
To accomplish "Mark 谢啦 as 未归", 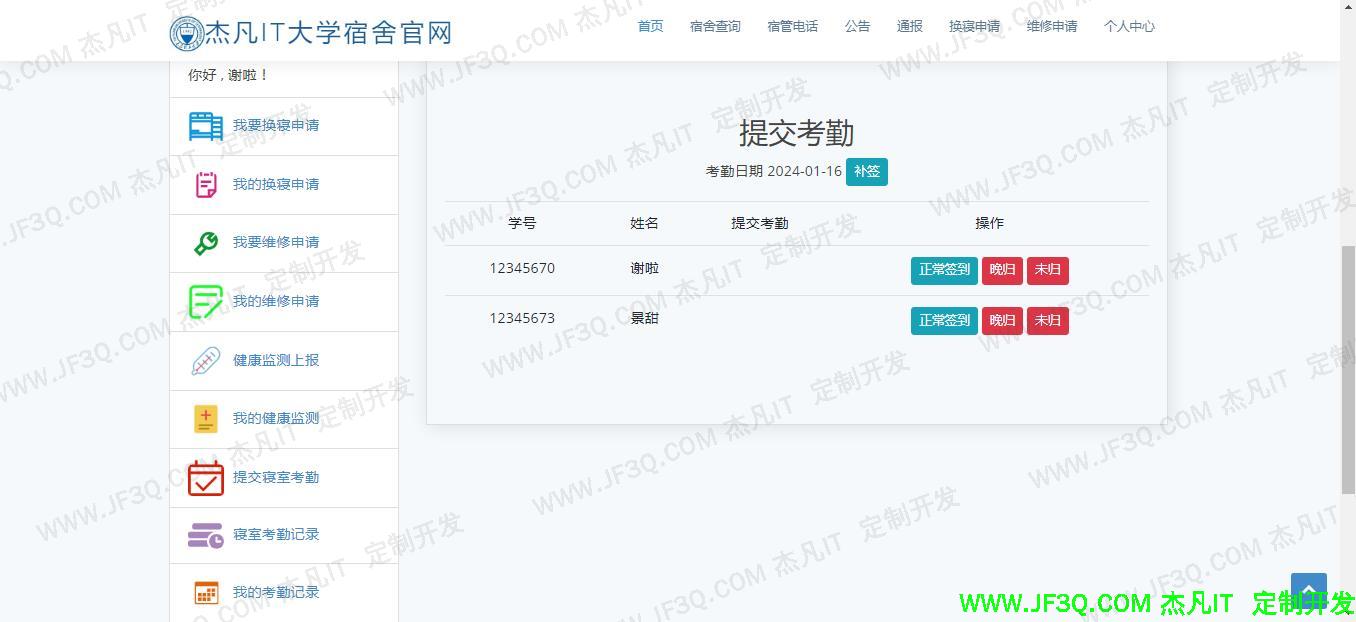I will 1047,270.
